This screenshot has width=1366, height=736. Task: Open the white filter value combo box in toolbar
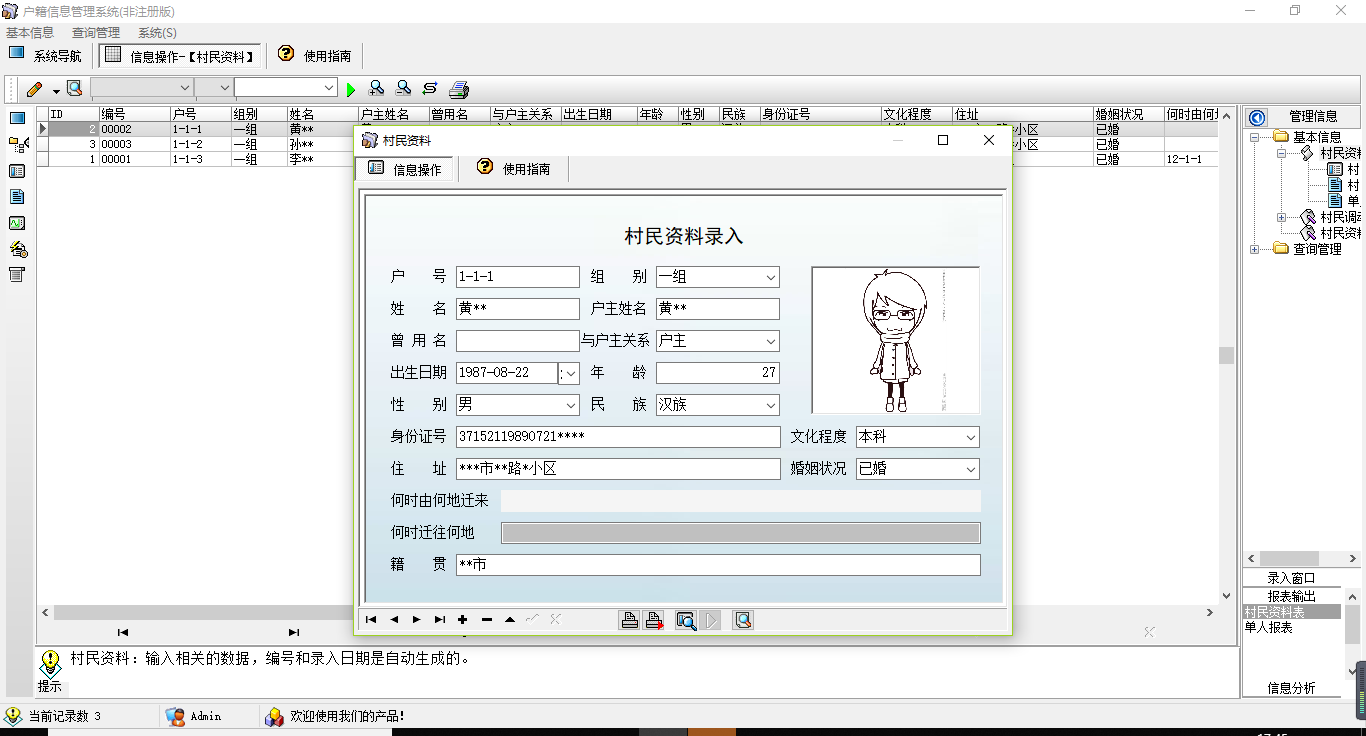tap(286, 88)
